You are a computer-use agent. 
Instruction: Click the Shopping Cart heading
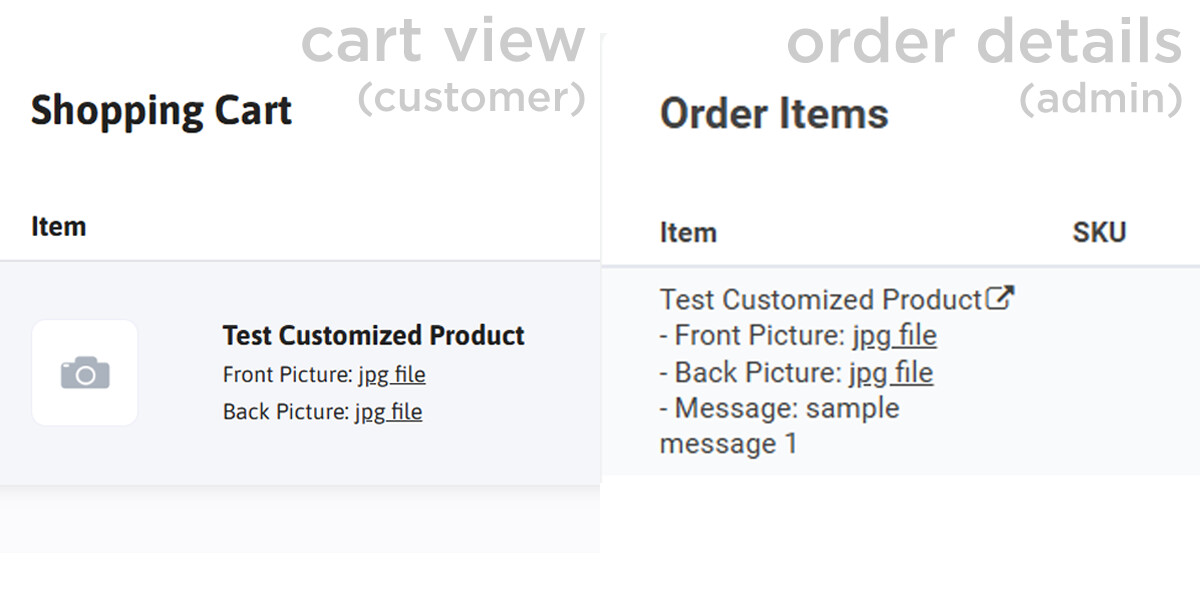pos(161,110)
